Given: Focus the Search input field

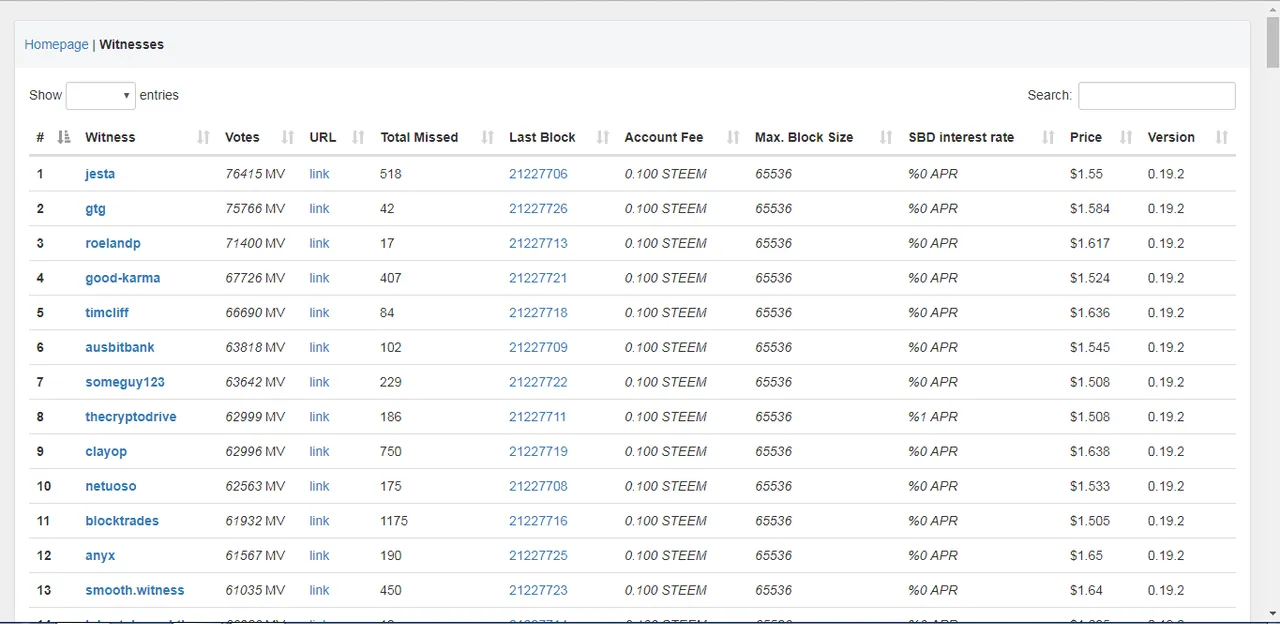Looking at the screenshot, I should (1157, 95).
